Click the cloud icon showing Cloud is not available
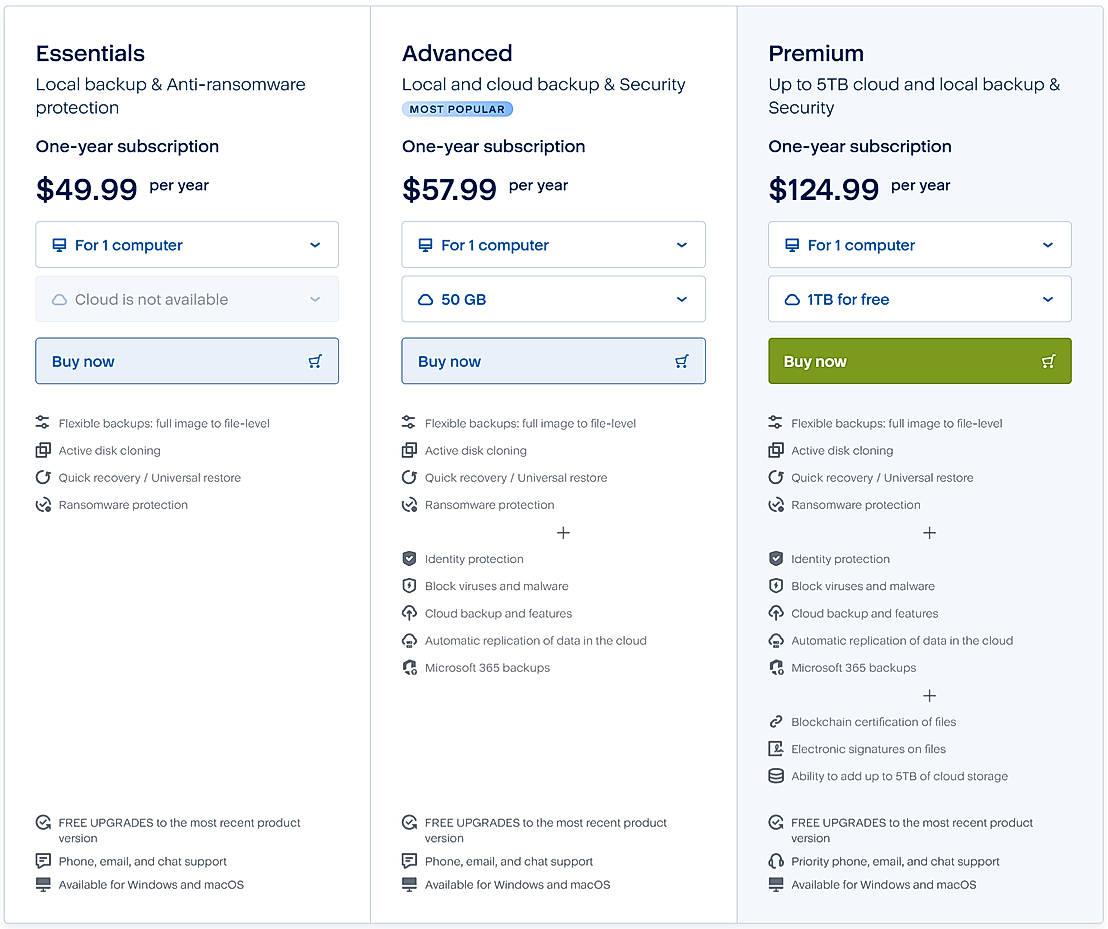 point(59,298)
